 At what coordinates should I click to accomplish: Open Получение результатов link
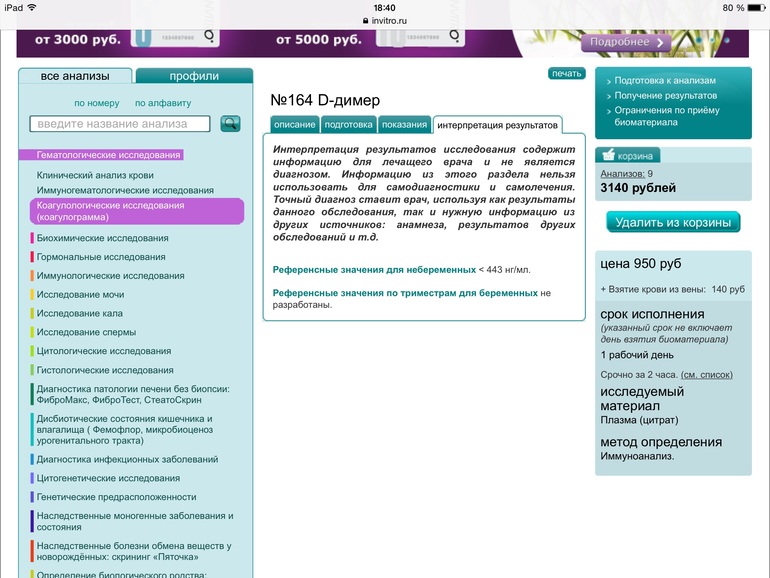click(x=665, y=96)
